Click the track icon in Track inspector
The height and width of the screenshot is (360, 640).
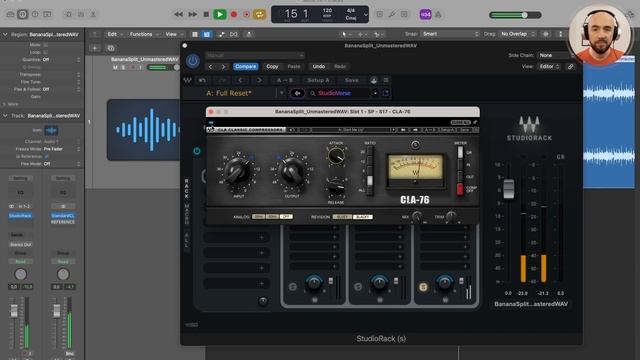click(51, 131)
